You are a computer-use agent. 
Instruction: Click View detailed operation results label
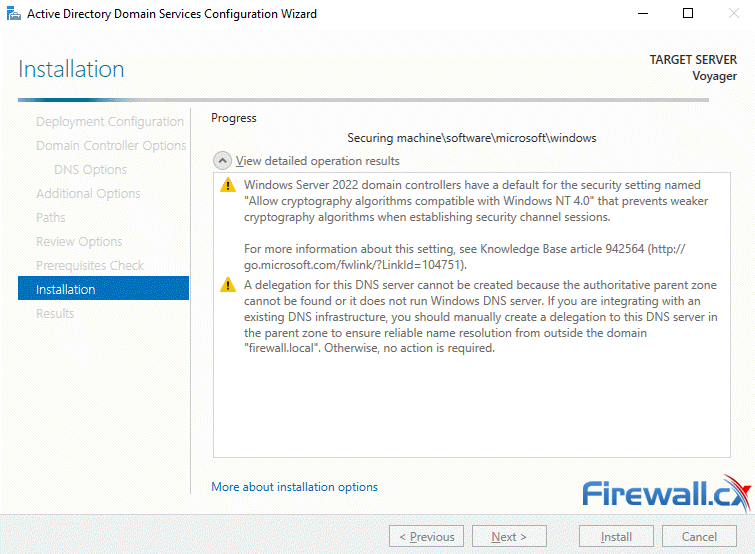coord(317,161)
